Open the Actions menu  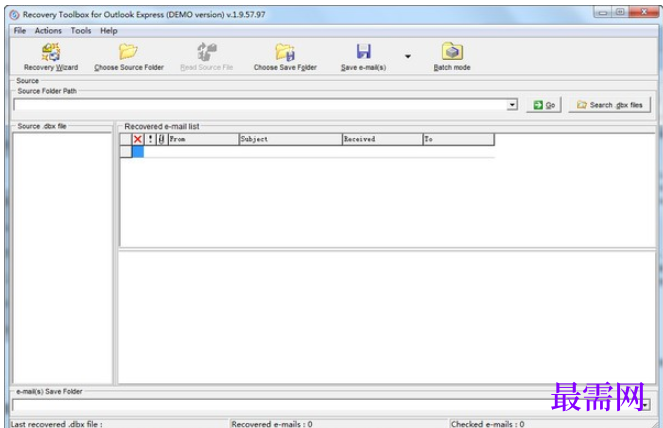48,30
